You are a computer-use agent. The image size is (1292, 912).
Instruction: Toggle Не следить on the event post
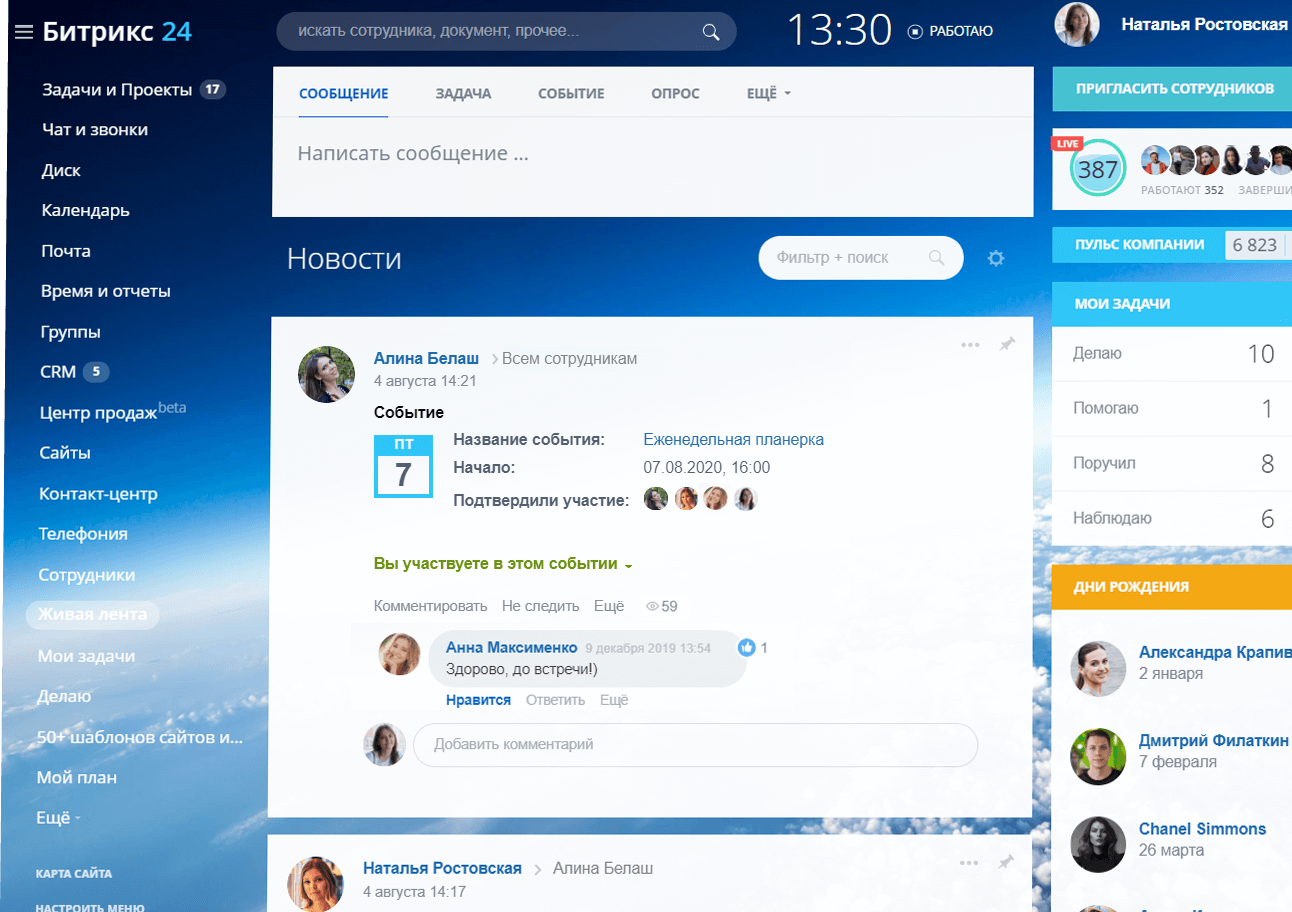click(541, 606)
